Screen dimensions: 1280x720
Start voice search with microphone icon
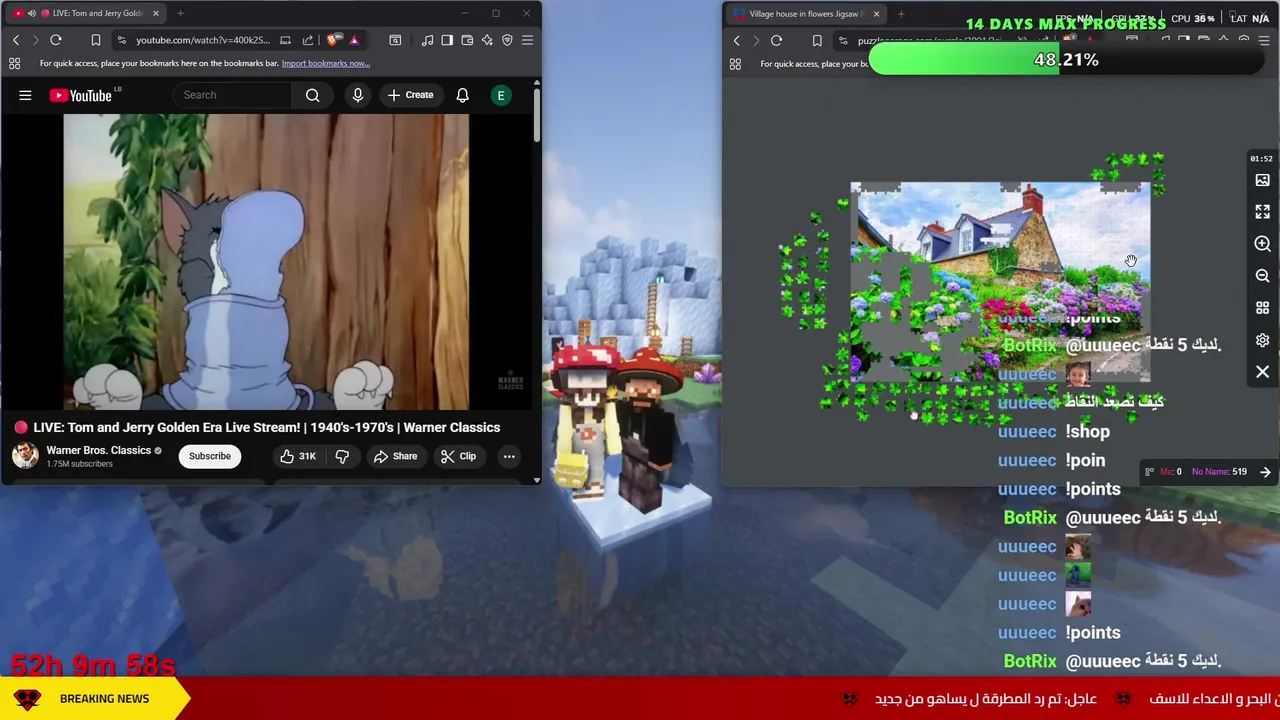357,95
